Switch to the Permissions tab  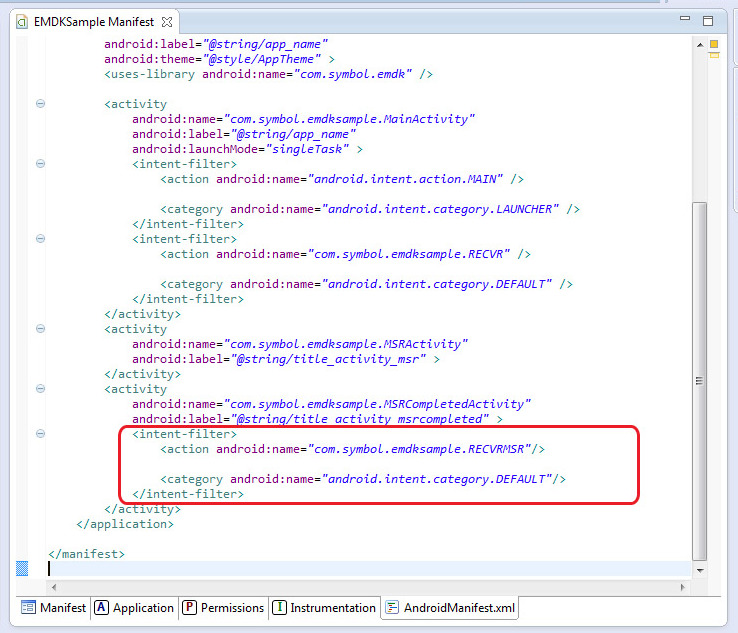232,607
